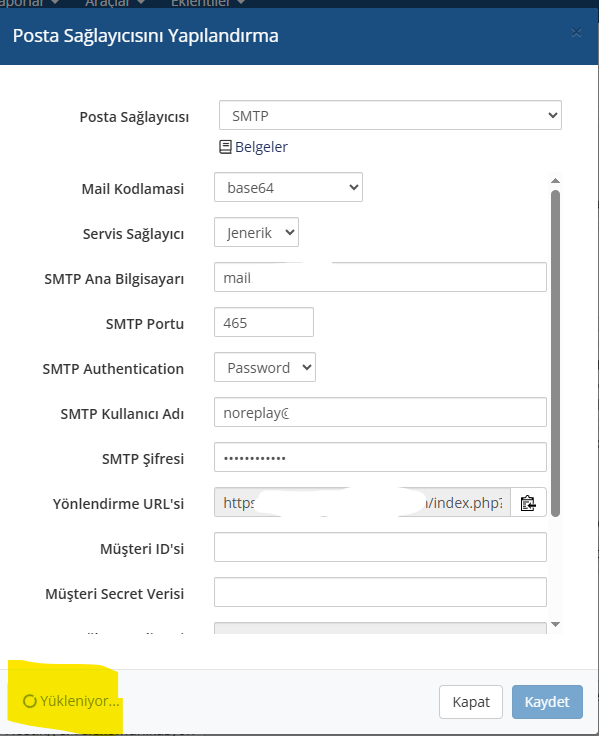Click the SMTP Portu field showing 465
599x737 pixels.
264,322
